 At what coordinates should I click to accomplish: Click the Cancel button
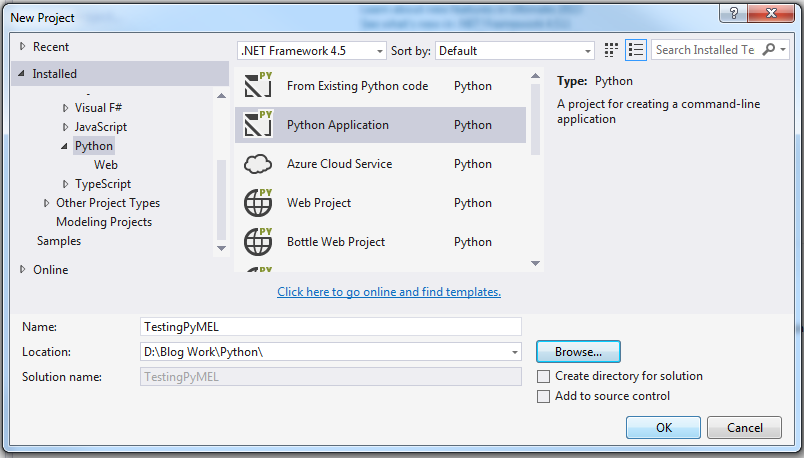[x=745, y=427]
